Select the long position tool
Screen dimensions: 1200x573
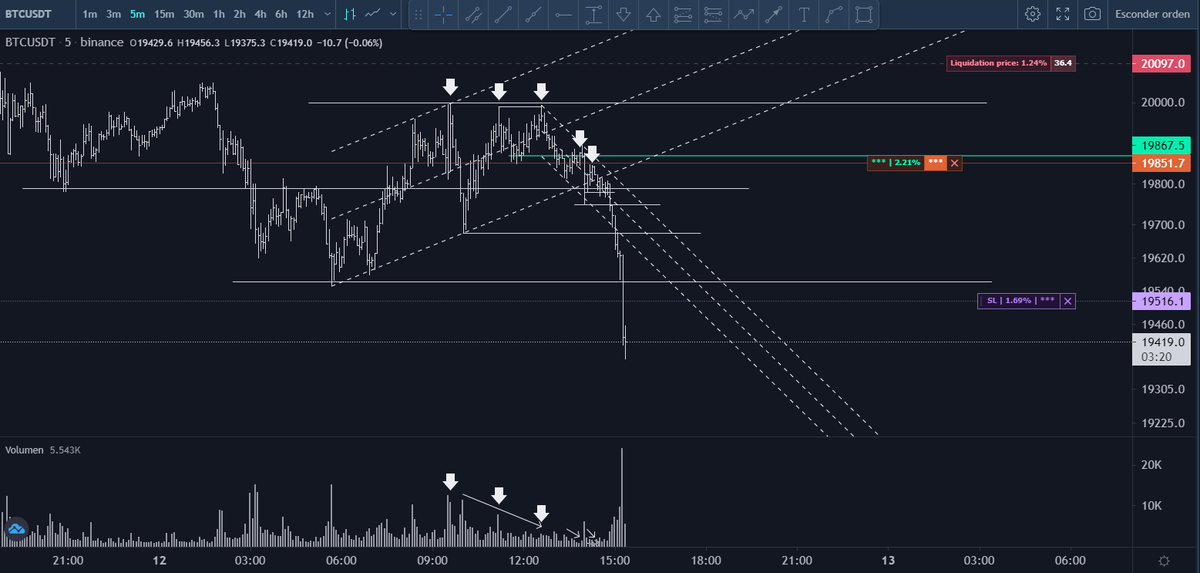click(x=684, y=14)
